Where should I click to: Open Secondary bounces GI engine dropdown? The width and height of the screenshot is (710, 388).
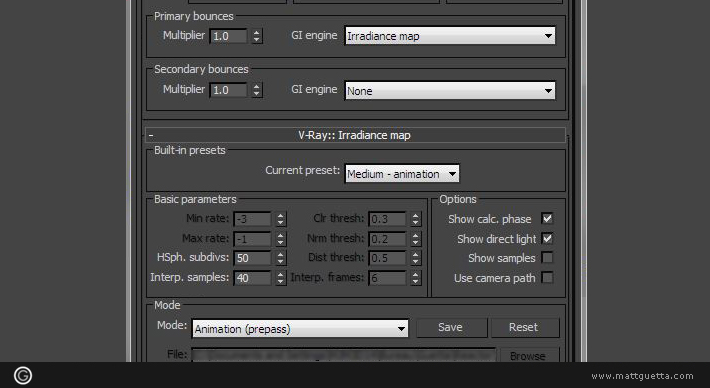[450, 91]
